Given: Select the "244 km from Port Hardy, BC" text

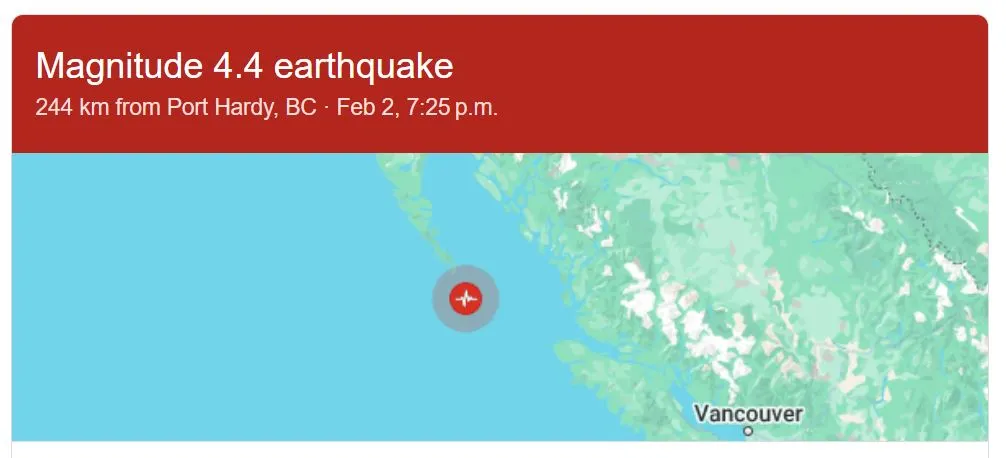Looking at the screenshot, I should pos(176,108).
